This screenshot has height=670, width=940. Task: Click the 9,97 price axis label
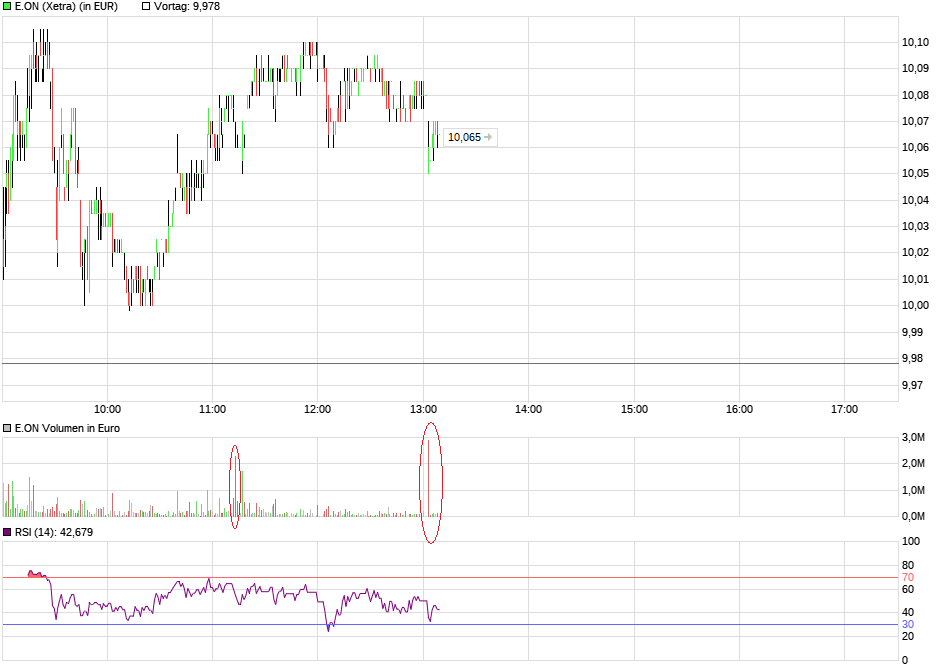coord(912,385)
